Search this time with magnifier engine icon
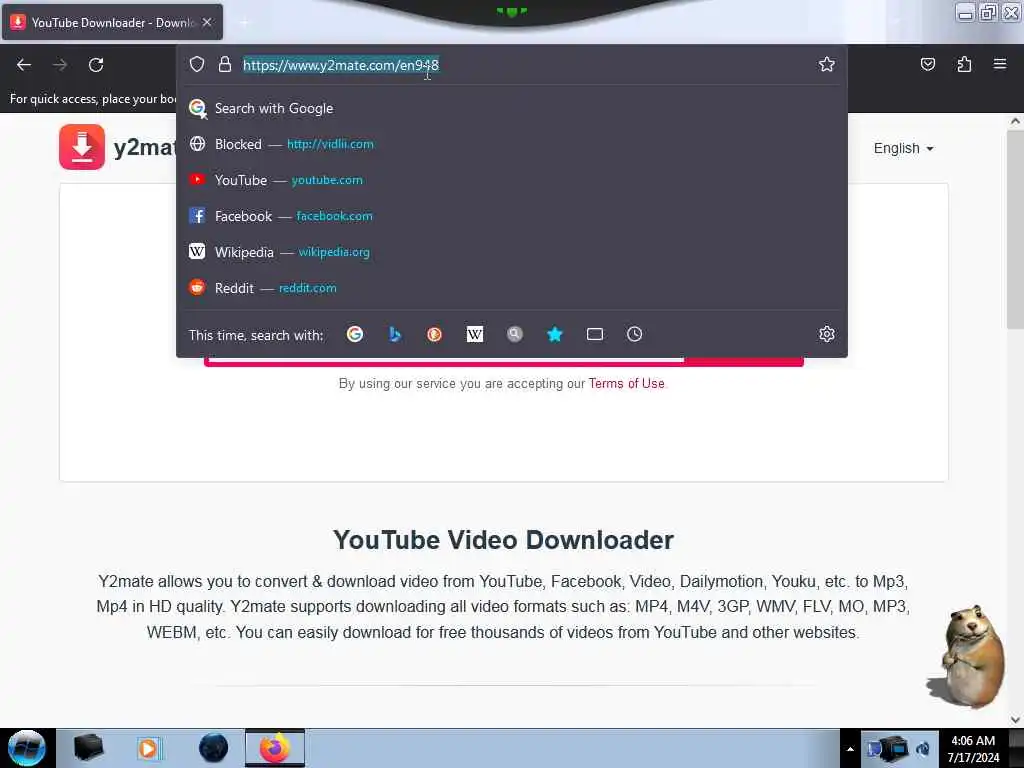Screen dimensions: 1024x768 pyautogui.click(x=515, y=334)
